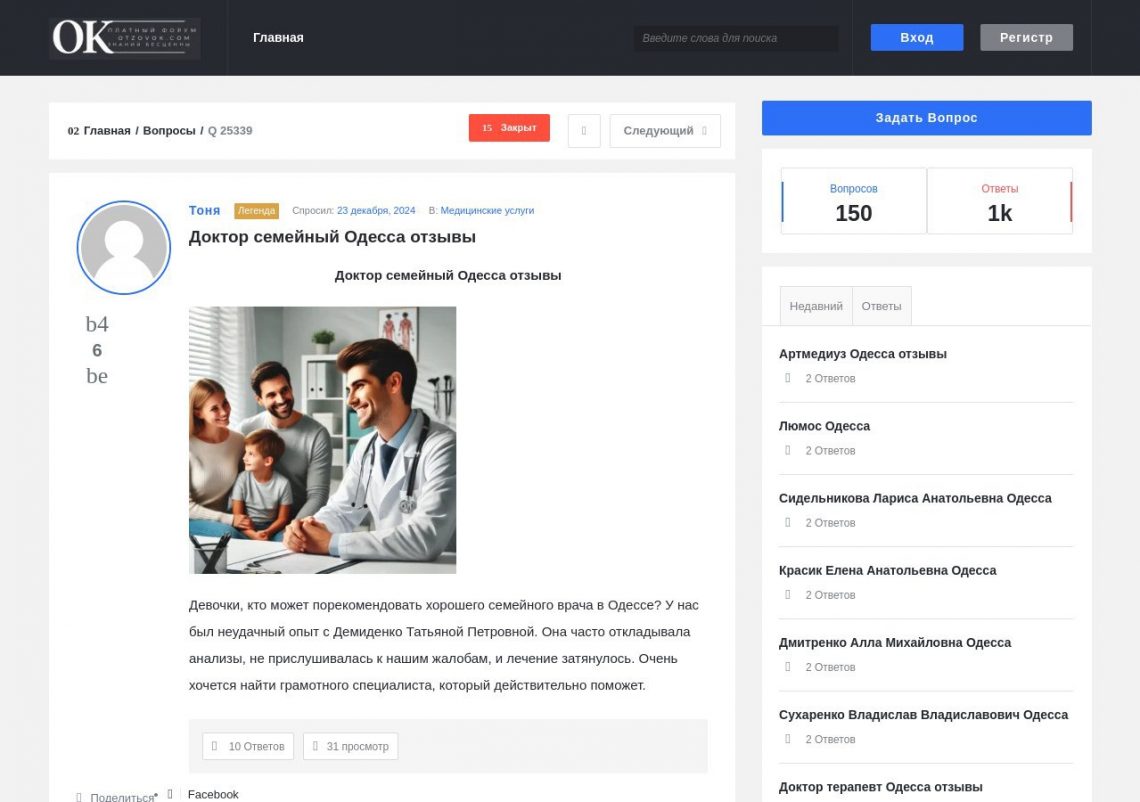The height and width of the screenshot is (802, 1140).
Task: Click Тоня's profile avatar
Action: 124,248
